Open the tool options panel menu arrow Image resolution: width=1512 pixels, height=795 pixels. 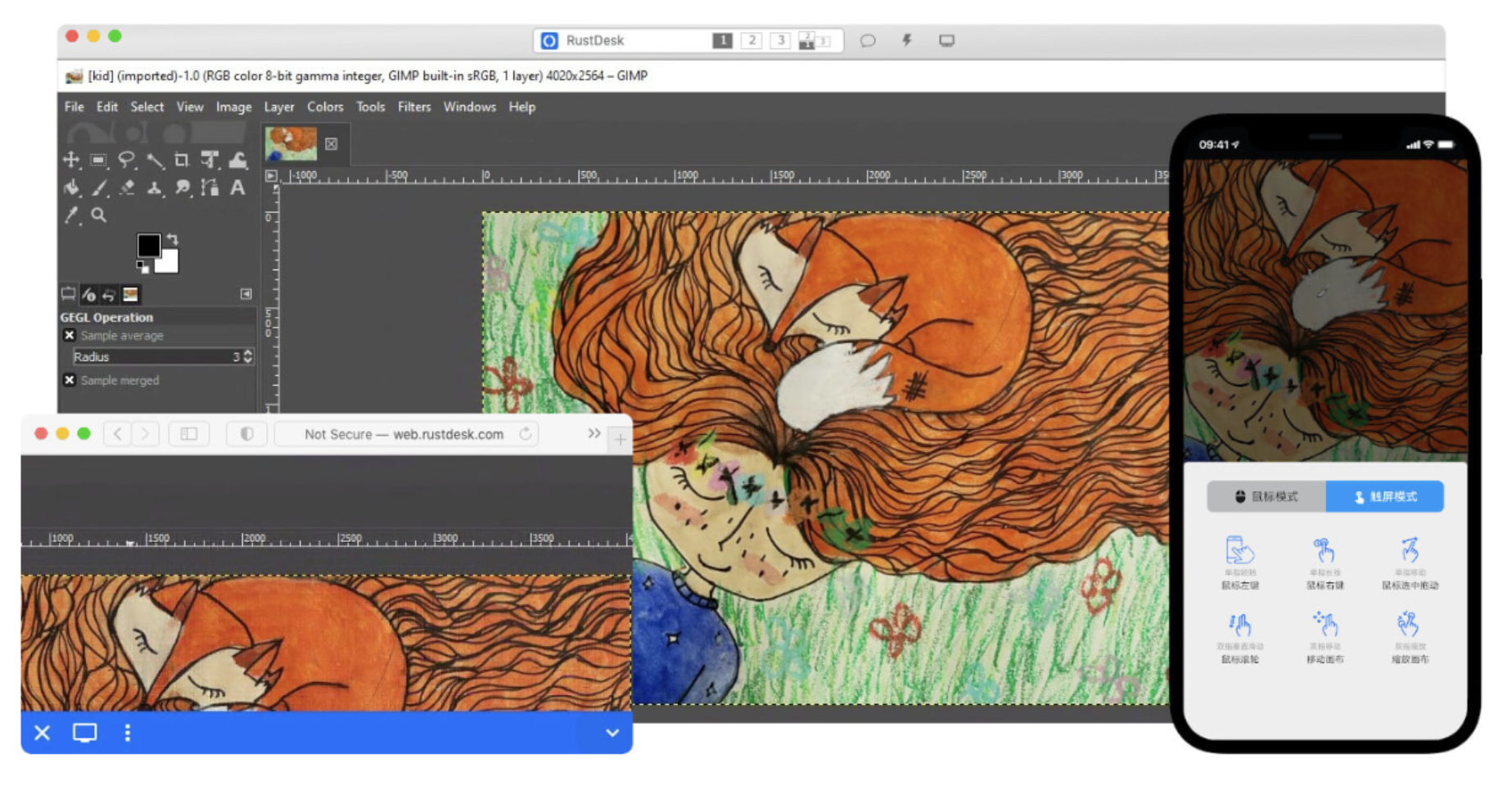pos(246,294)
